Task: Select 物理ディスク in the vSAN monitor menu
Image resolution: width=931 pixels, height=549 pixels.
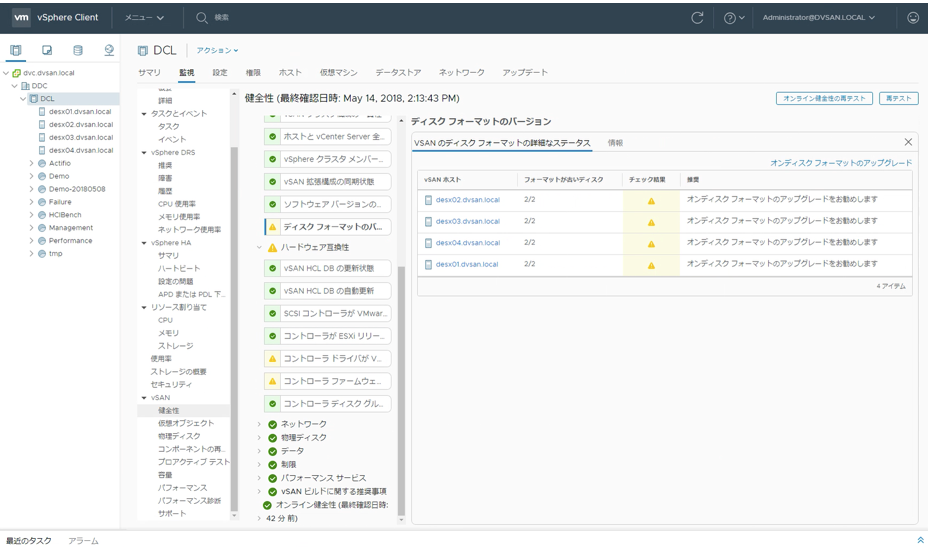Action: pyautogui.click(x=179, y=436)
